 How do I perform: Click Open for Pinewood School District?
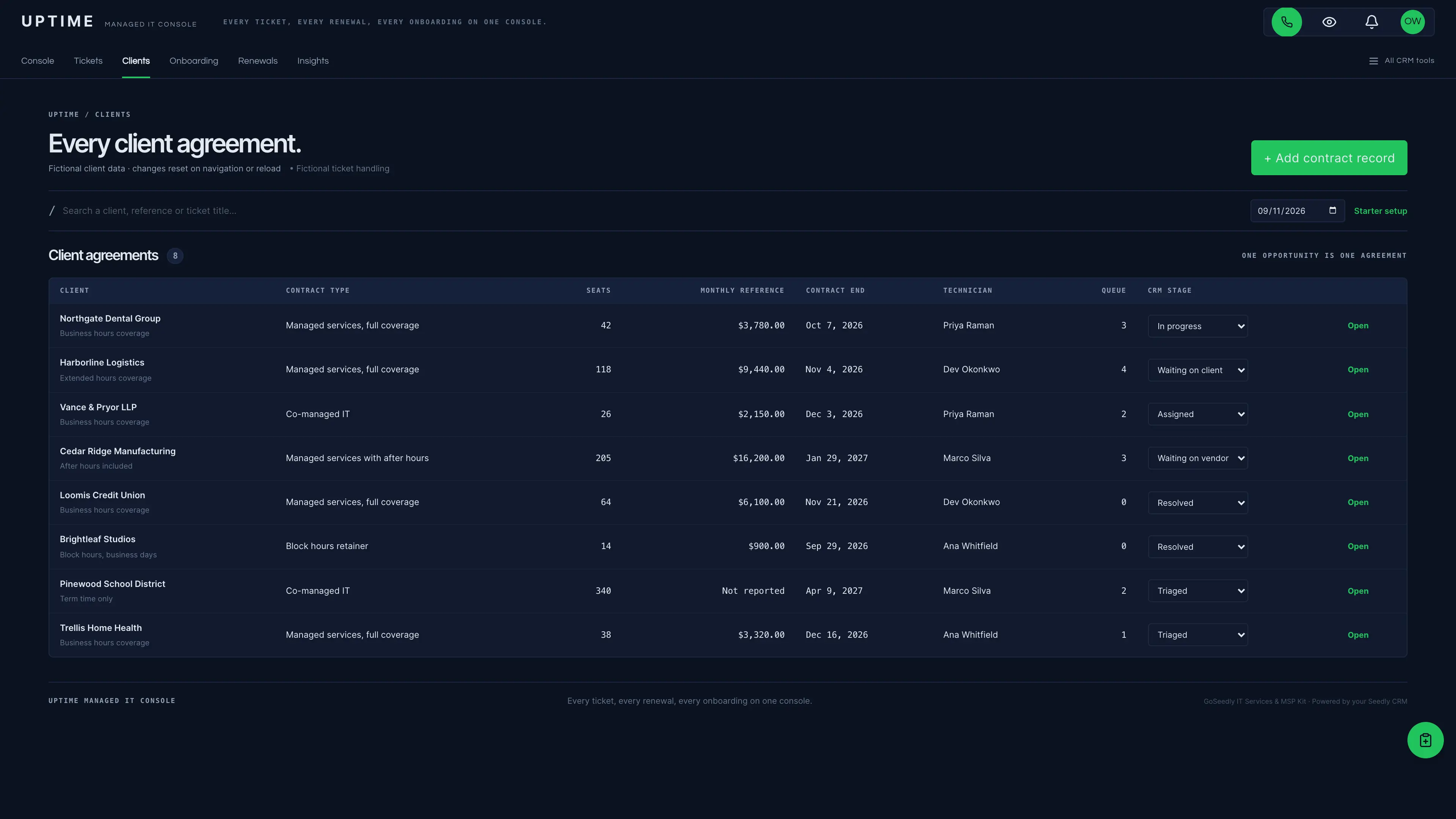pos(1358,591)
